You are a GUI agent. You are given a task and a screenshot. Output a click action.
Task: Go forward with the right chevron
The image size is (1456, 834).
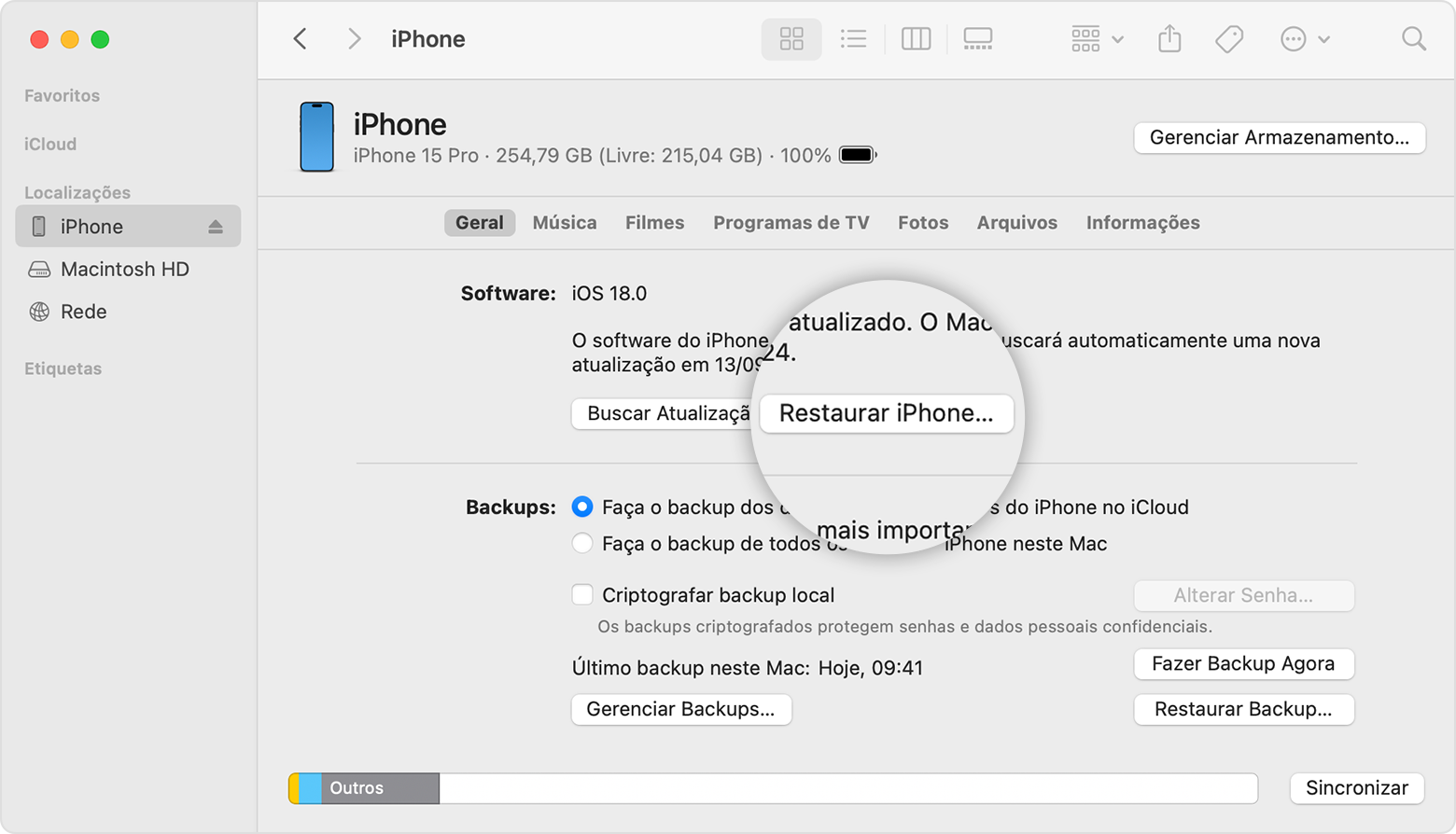point(354,38)
